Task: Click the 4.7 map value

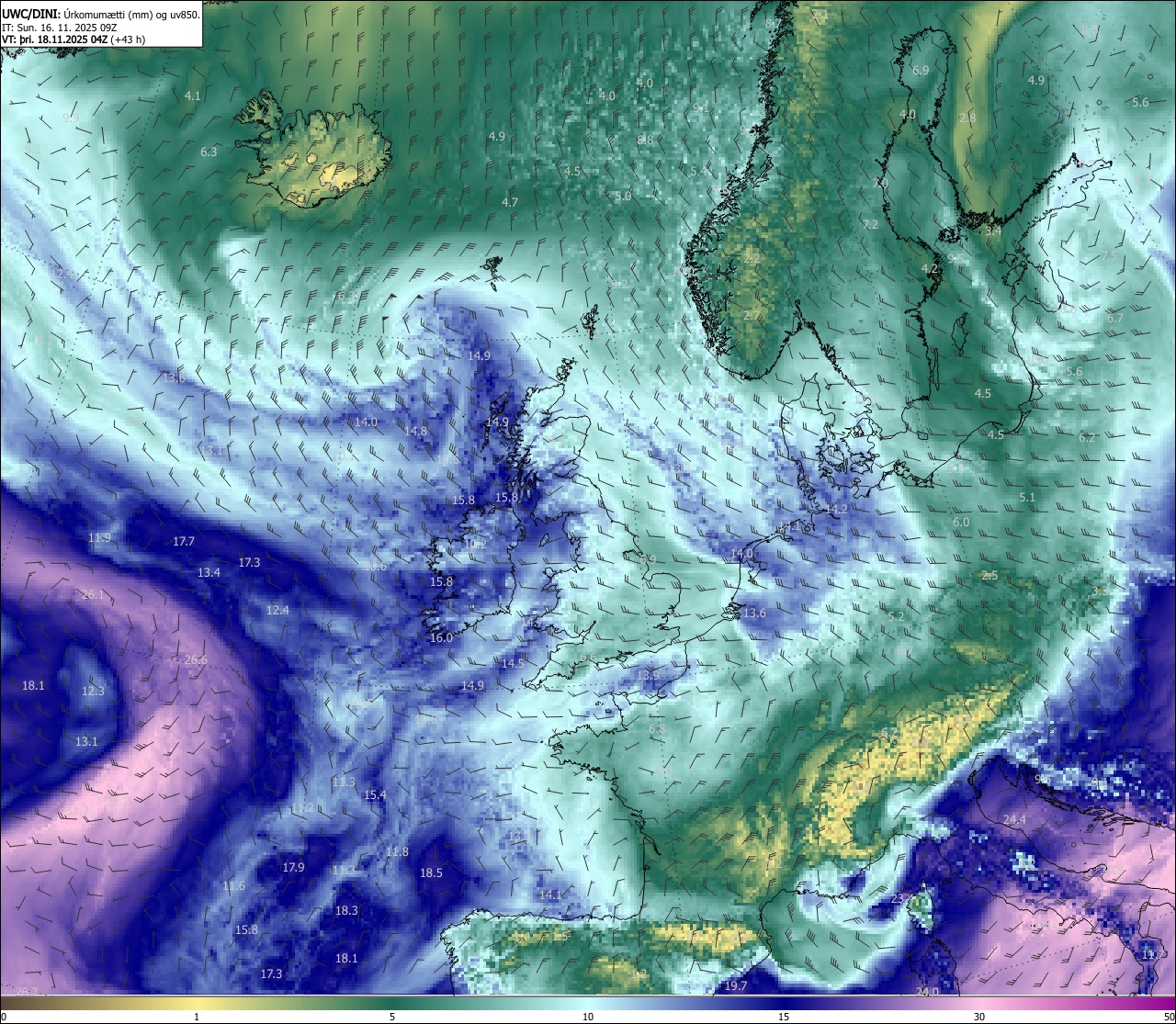Action: tap(510, 203)
